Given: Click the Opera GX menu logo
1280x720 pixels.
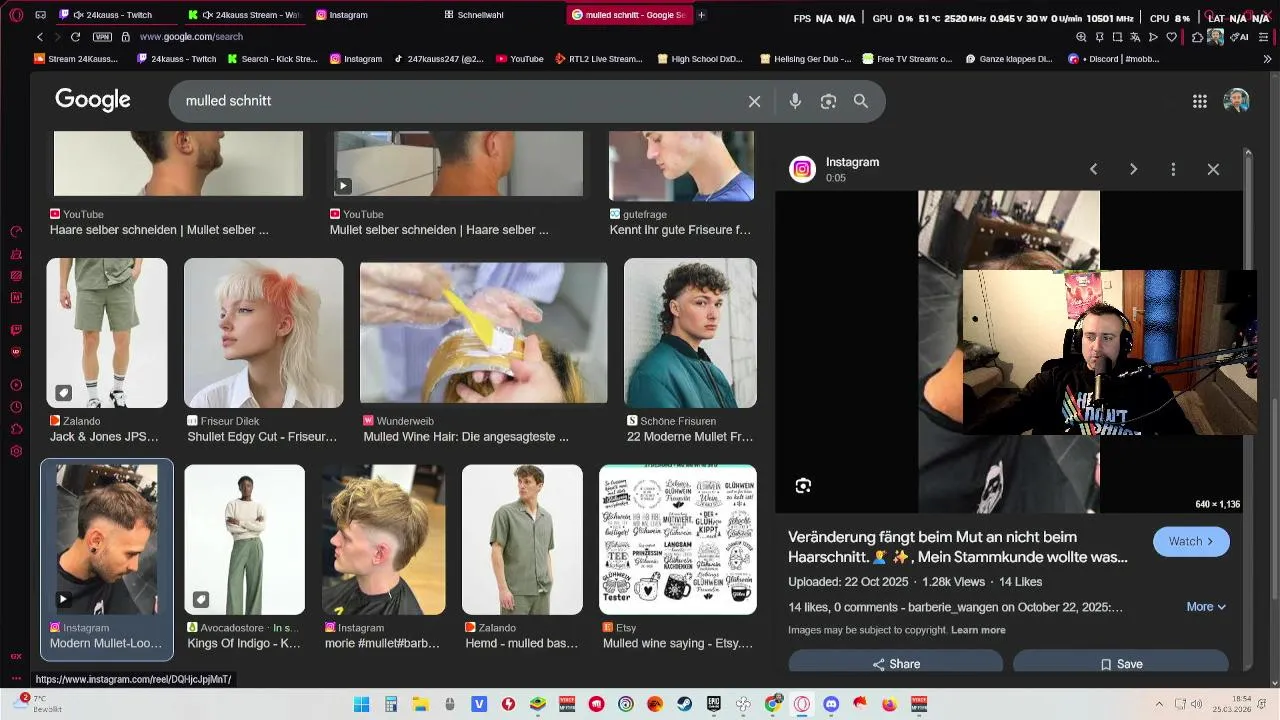Looking at the screenshot, I should tap(16, 15).
